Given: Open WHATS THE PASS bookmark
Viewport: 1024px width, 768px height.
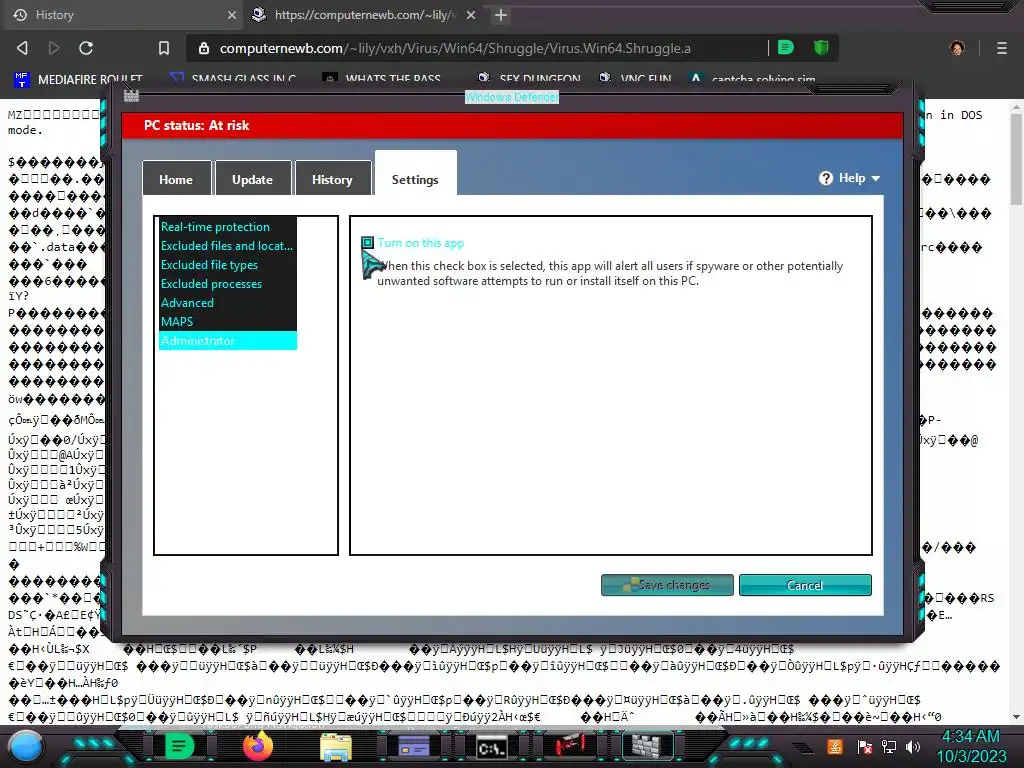Looking at the screenshot, I should [x=383, y=79].
